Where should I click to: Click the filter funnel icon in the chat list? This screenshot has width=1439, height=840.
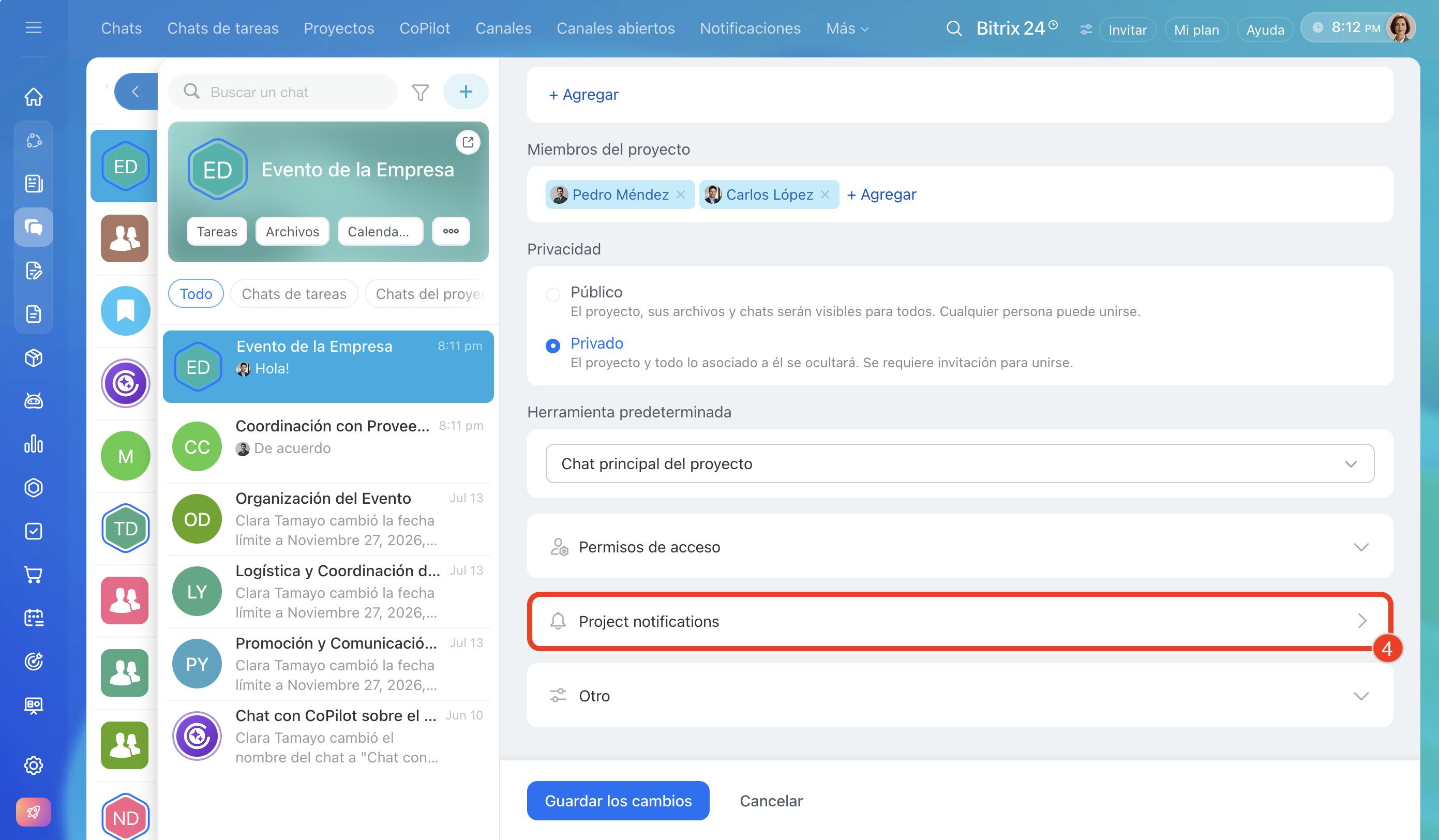click(421, 92)
